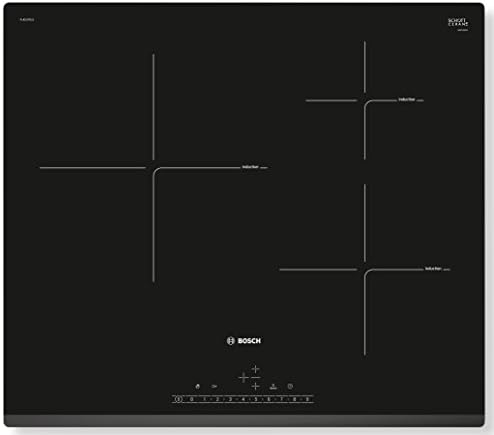Viewport: 494px width, 435px height.
Task: Set power level 9 on slider
Action: click(307, 399)
